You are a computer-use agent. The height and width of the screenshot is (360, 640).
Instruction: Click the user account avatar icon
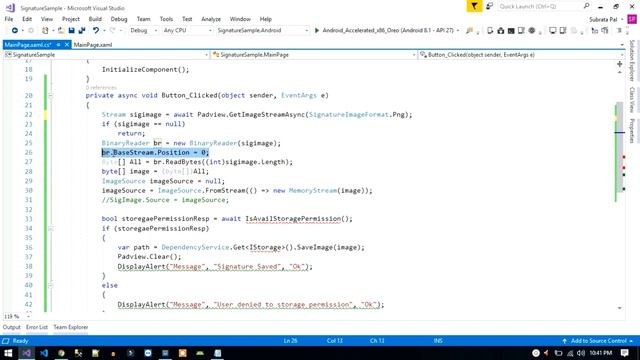632,19
